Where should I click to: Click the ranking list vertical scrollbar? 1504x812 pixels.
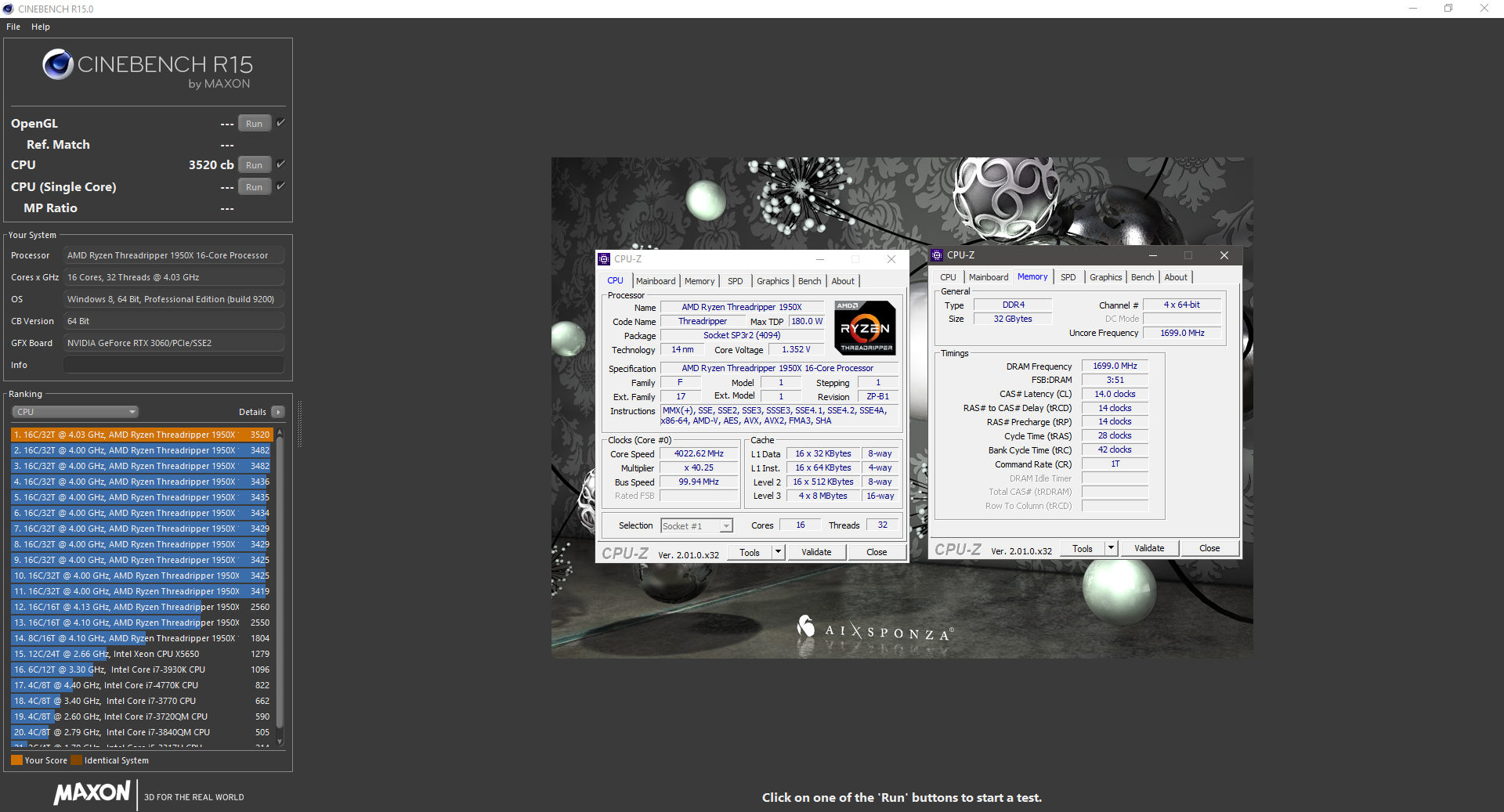(x=280, y=583)
